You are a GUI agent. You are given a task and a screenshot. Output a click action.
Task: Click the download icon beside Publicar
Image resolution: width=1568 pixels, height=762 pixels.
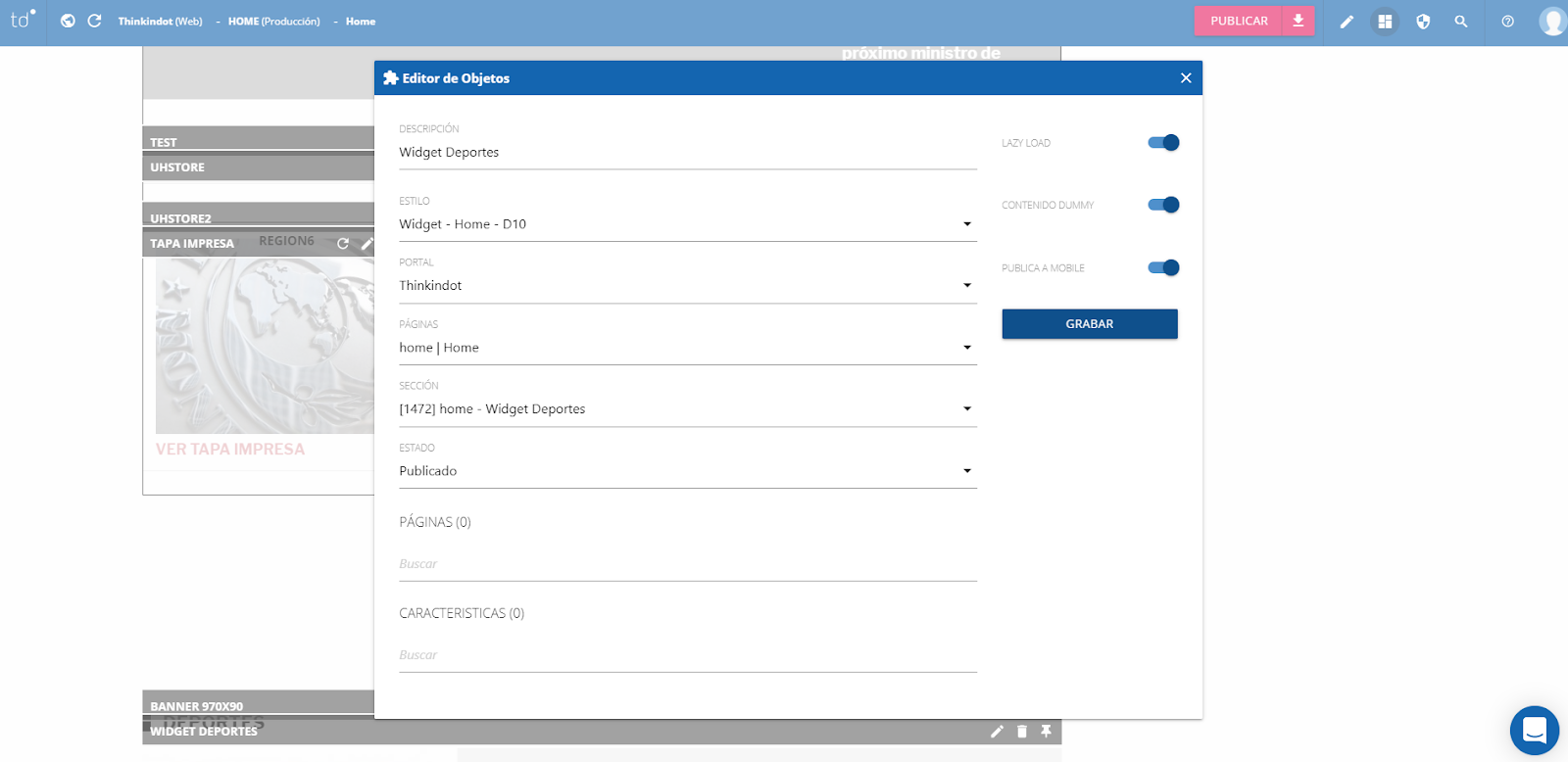pos(1298,21)
